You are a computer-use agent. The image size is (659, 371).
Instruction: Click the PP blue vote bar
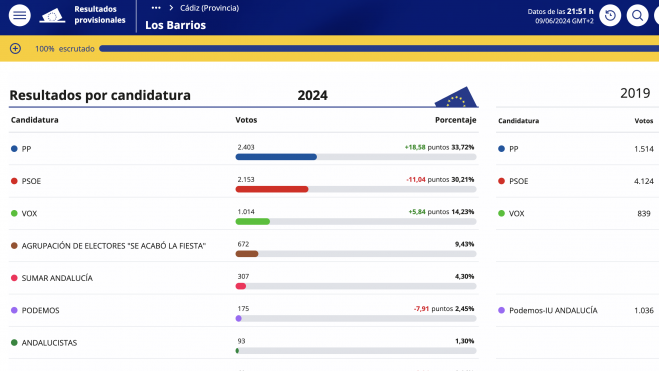coord(276,157)
